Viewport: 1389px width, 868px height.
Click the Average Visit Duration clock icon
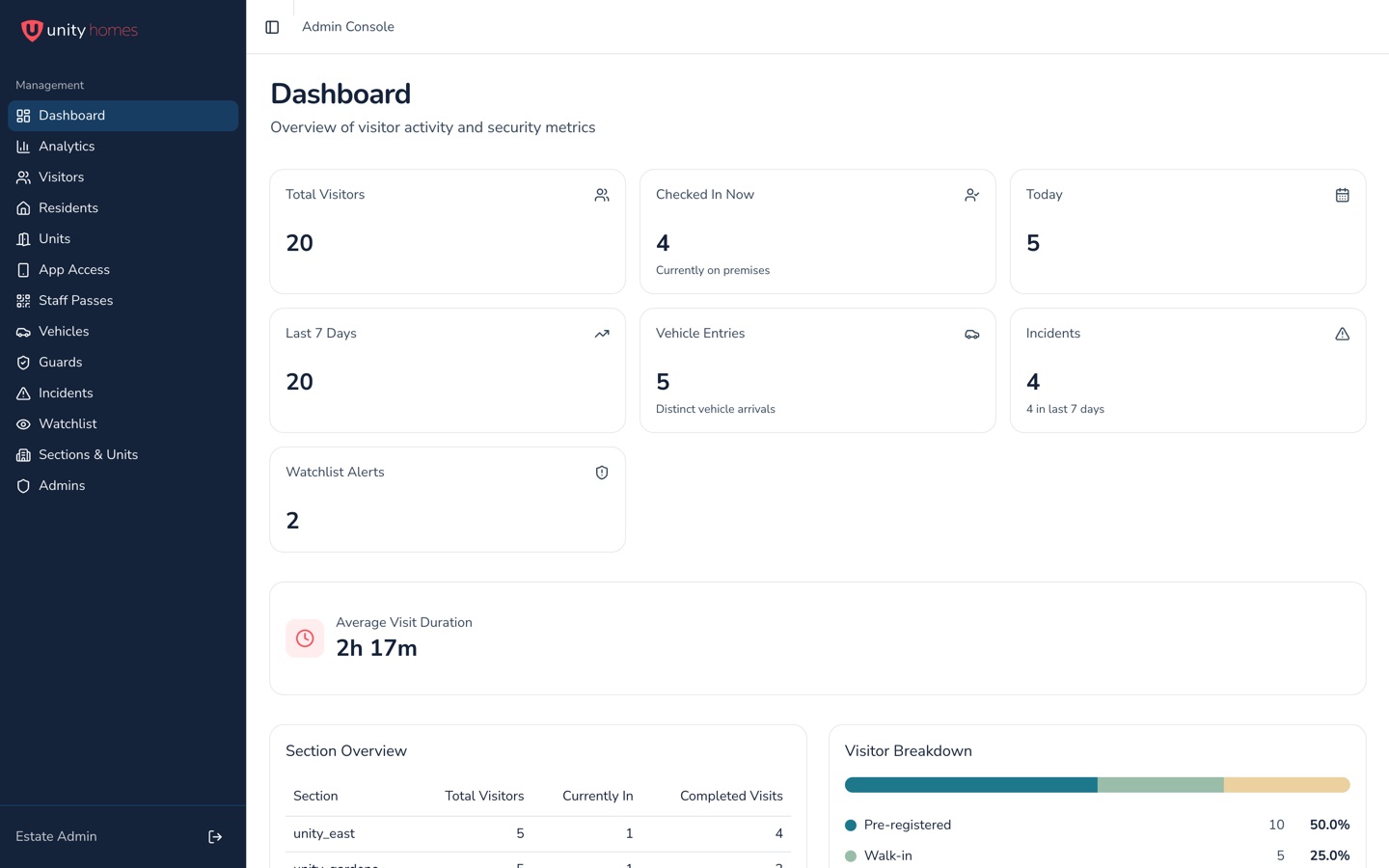305,638
